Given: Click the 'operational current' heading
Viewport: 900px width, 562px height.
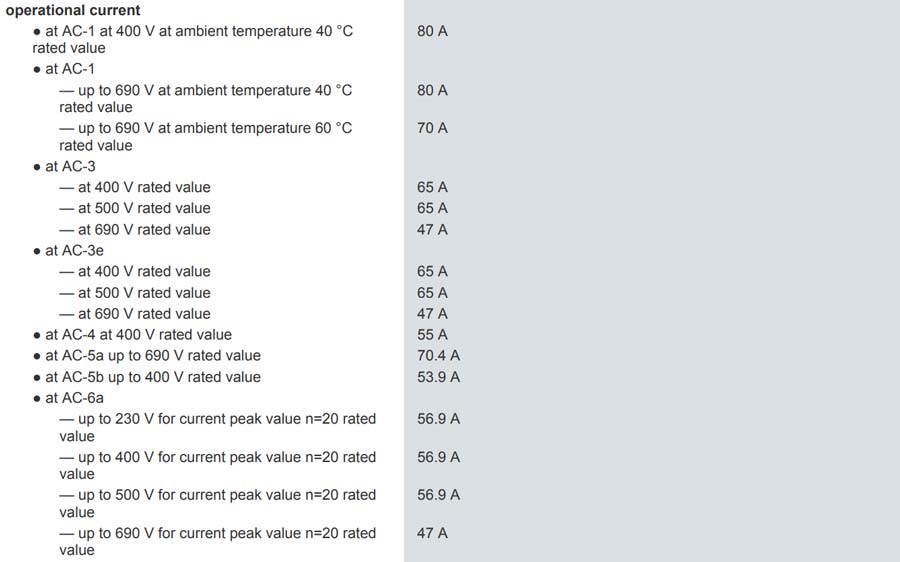Looking at the screenshot, I should coord(73,10).
